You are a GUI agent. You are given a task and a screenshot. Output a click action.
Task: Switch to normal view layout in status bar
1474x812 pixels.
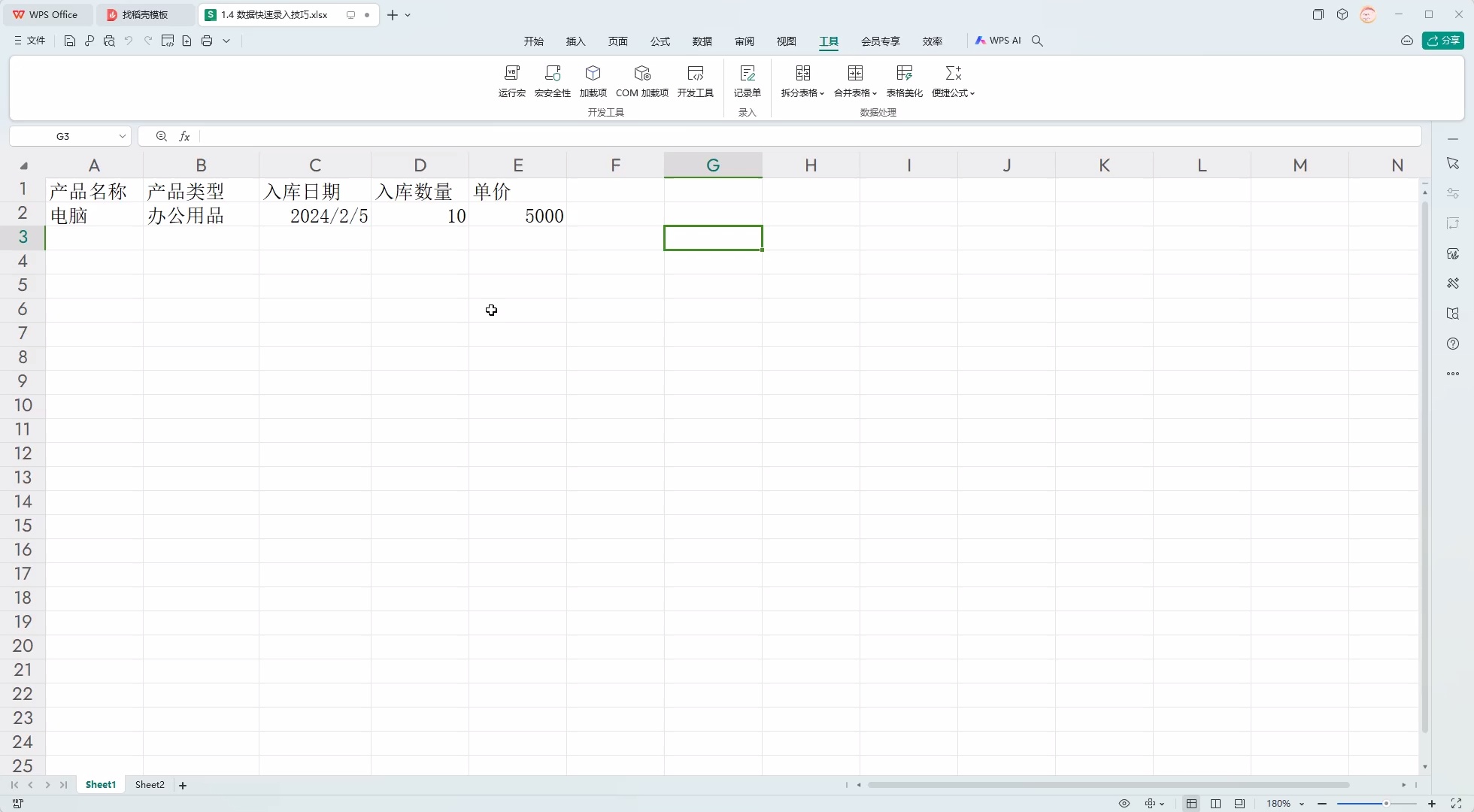pos(1190,804)
